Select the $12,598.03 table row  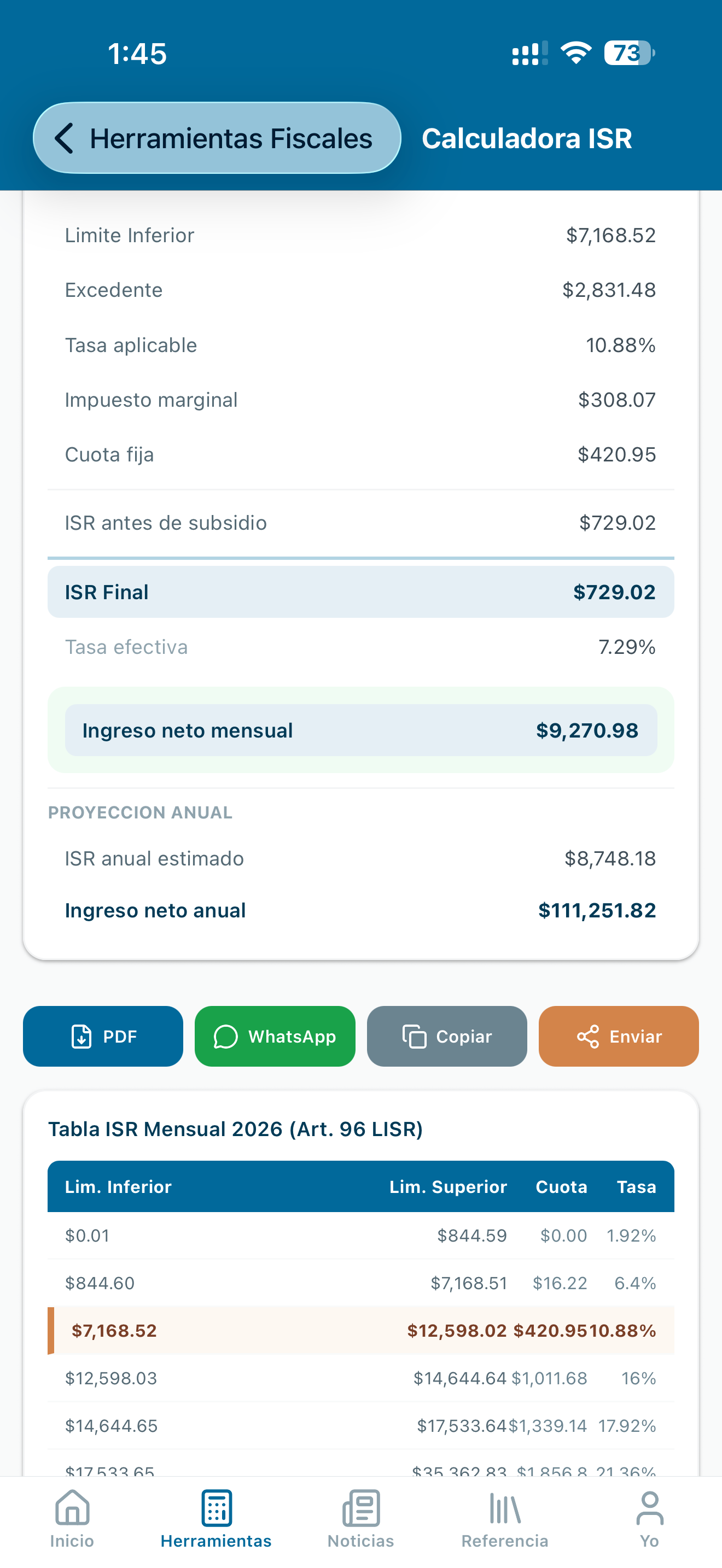tap(361, 1378)
